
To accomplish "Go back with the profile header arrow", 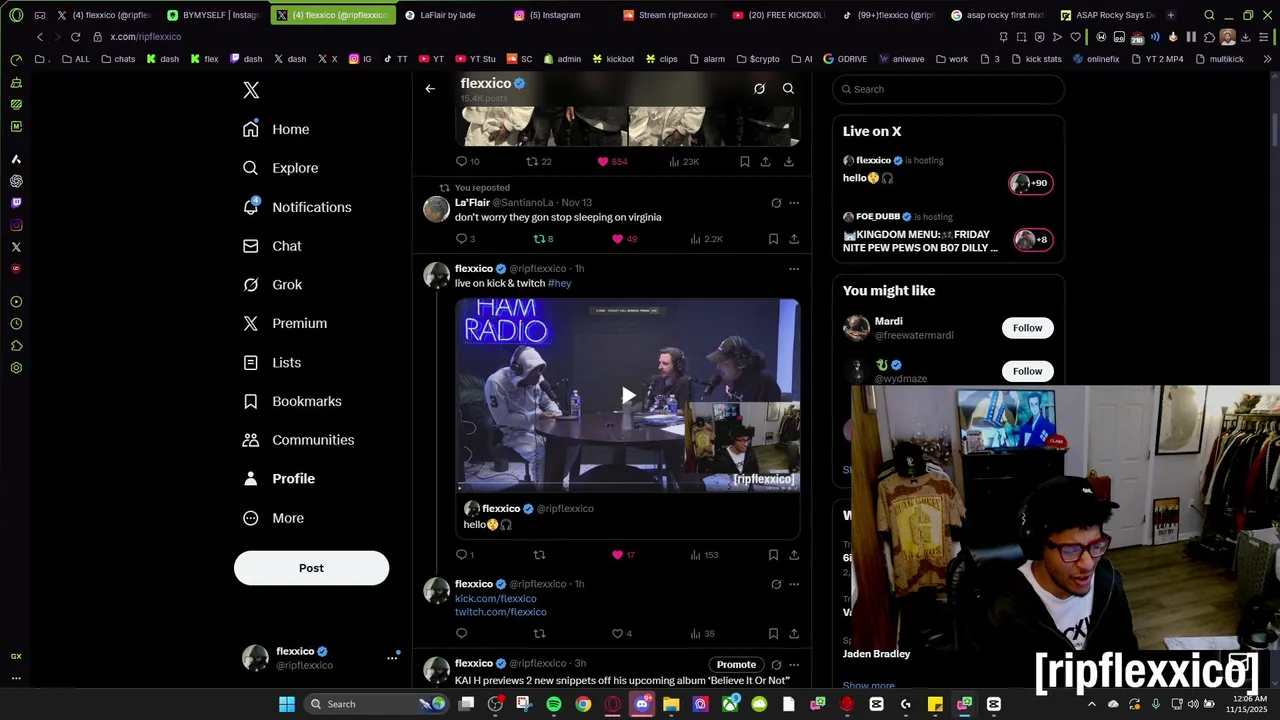I will tap(430, 89).
